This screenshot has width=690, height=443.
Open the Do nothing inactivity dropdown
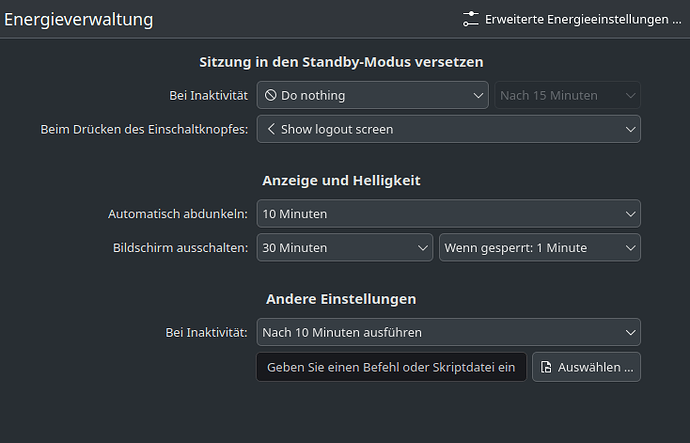(372, 95)
